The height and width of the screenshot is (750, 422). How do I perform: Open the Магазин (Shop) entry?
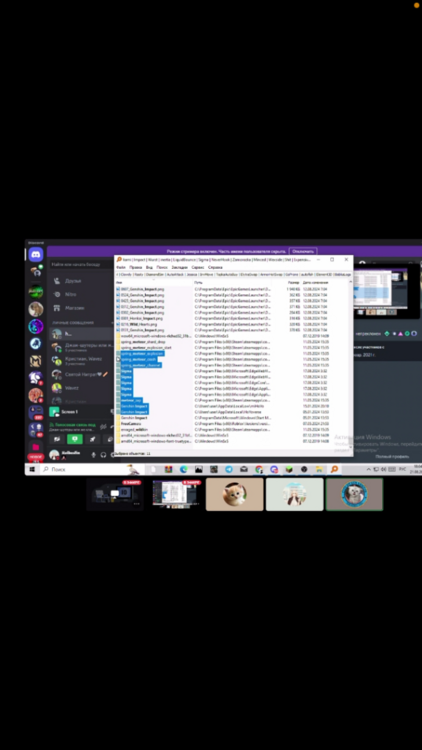74,308
